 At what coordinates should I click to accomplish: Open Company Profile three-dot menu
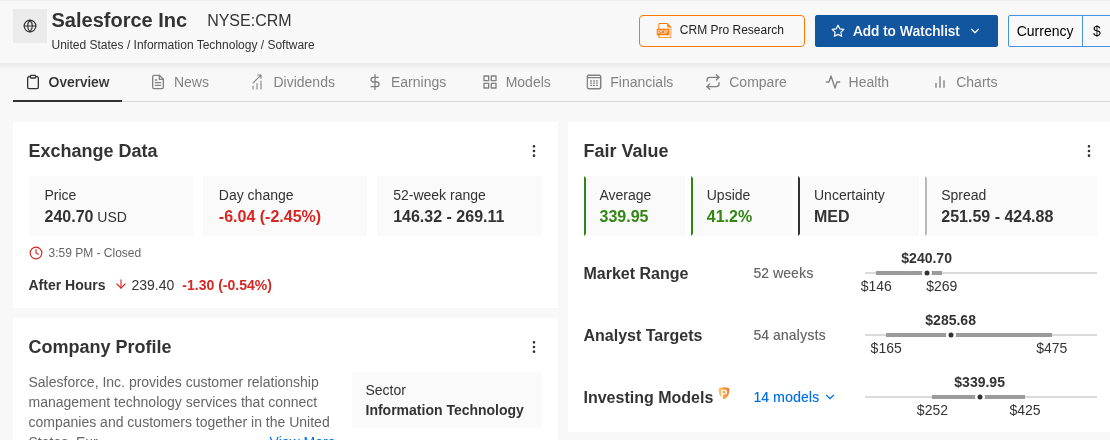pos(534,347)
